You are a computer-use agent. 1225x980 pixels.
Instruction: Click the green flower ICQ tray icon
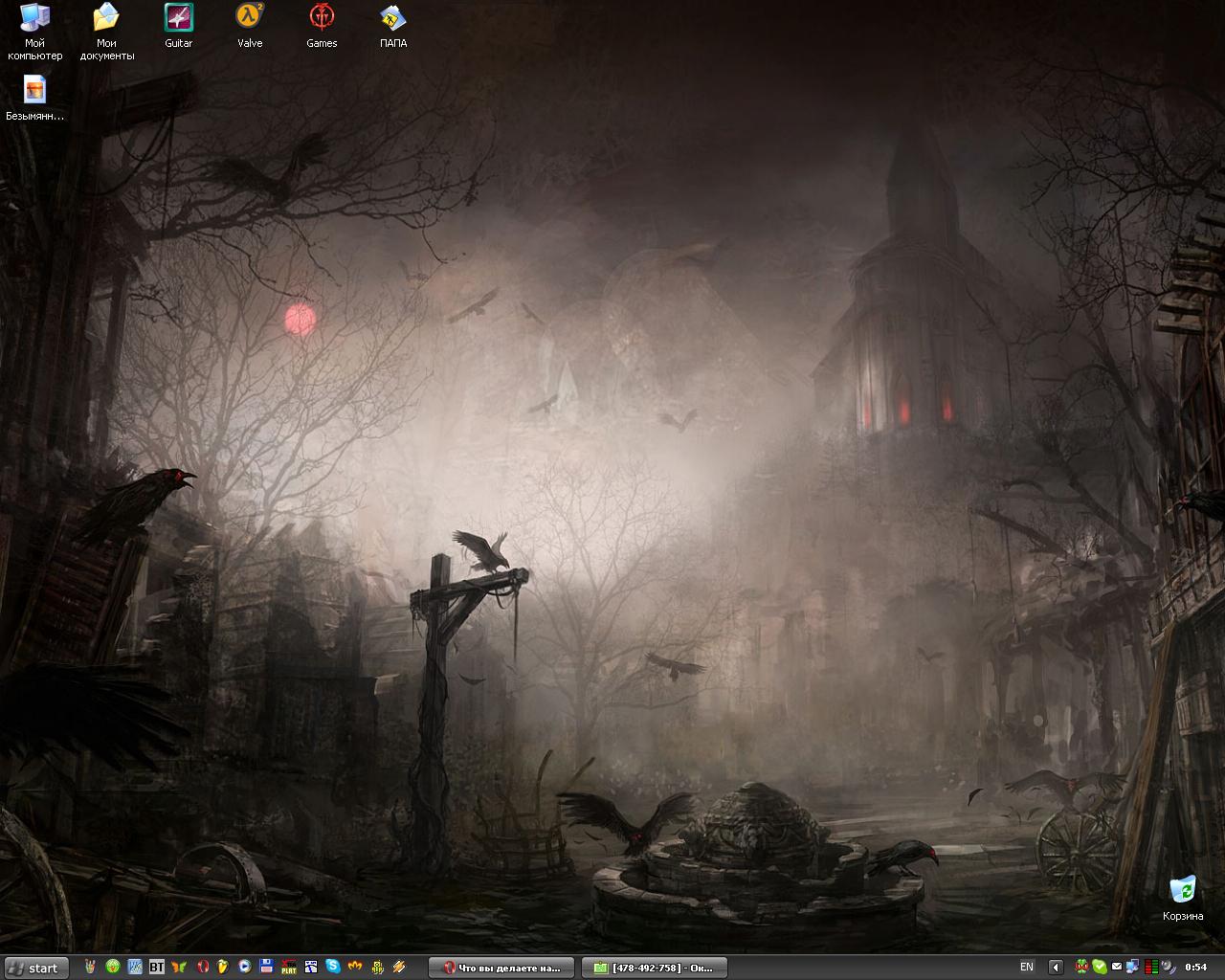point(1081,967)
